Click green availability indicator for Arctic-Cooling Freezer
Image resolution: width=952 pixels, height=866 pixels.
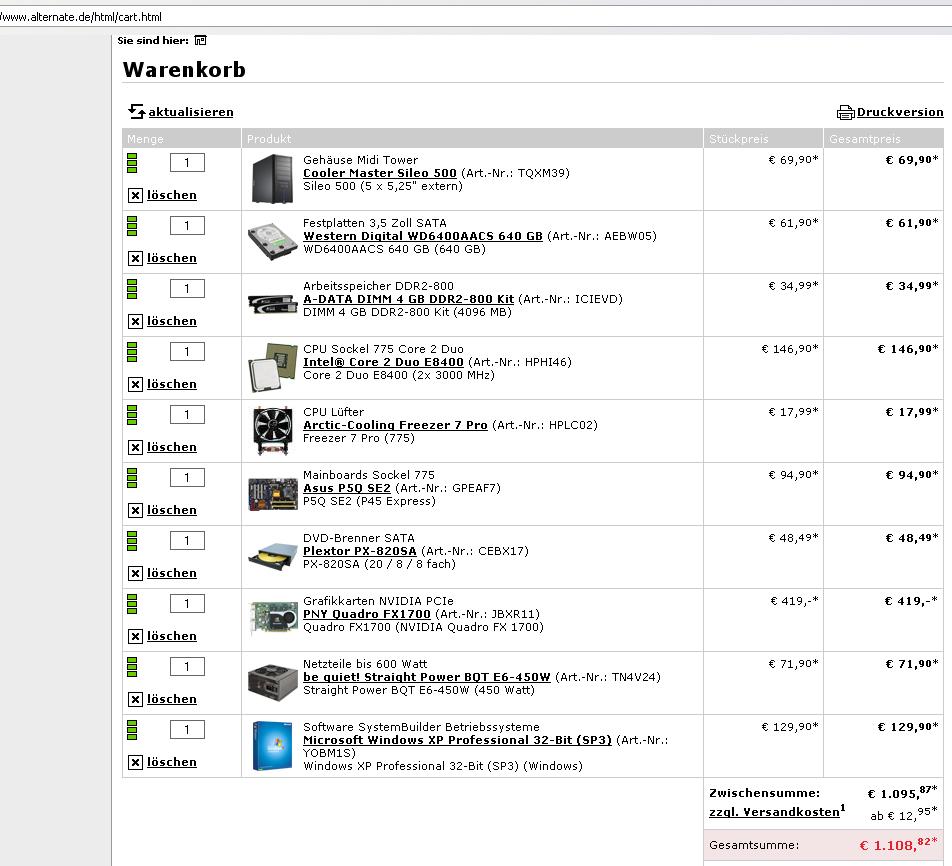[x=132, y=415]
